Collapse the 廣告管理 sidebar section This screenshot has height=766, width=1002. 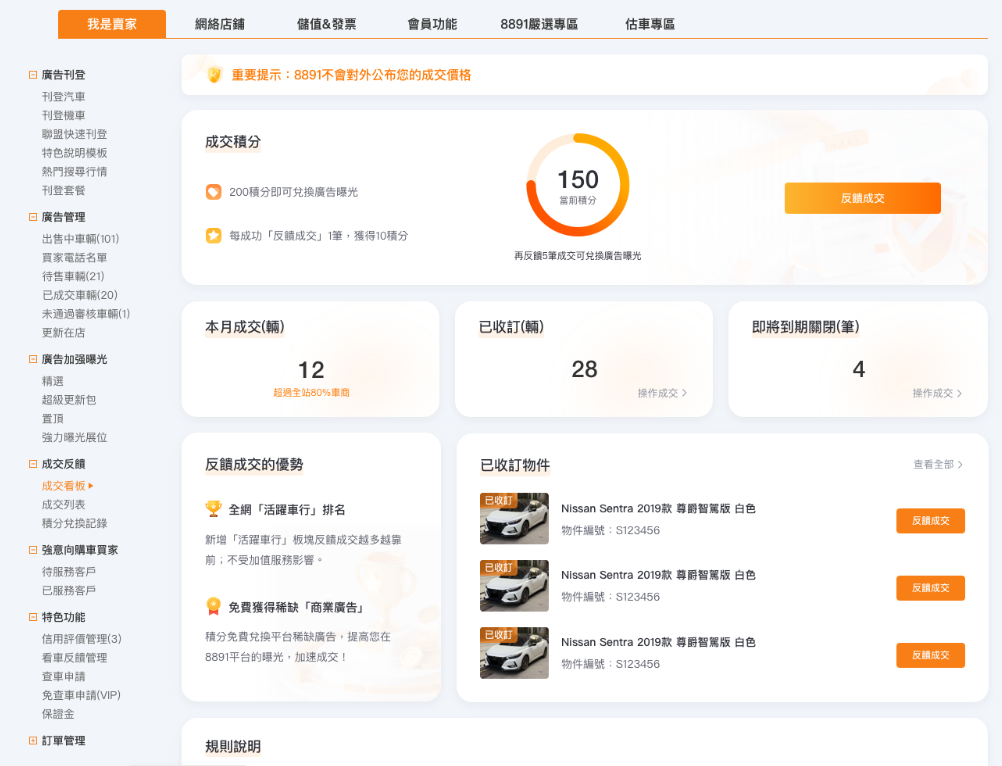pos(33,217)
